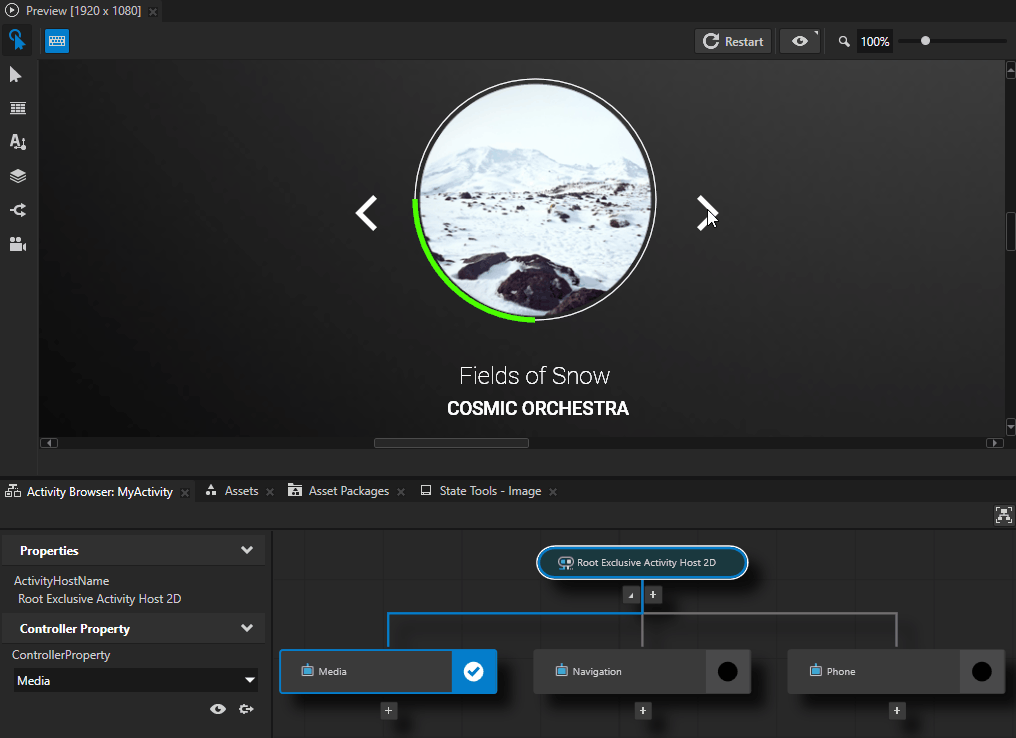The image size is (1016, 738).
Task: Select the node connections tool icon
Action: (x=16, y=210)
